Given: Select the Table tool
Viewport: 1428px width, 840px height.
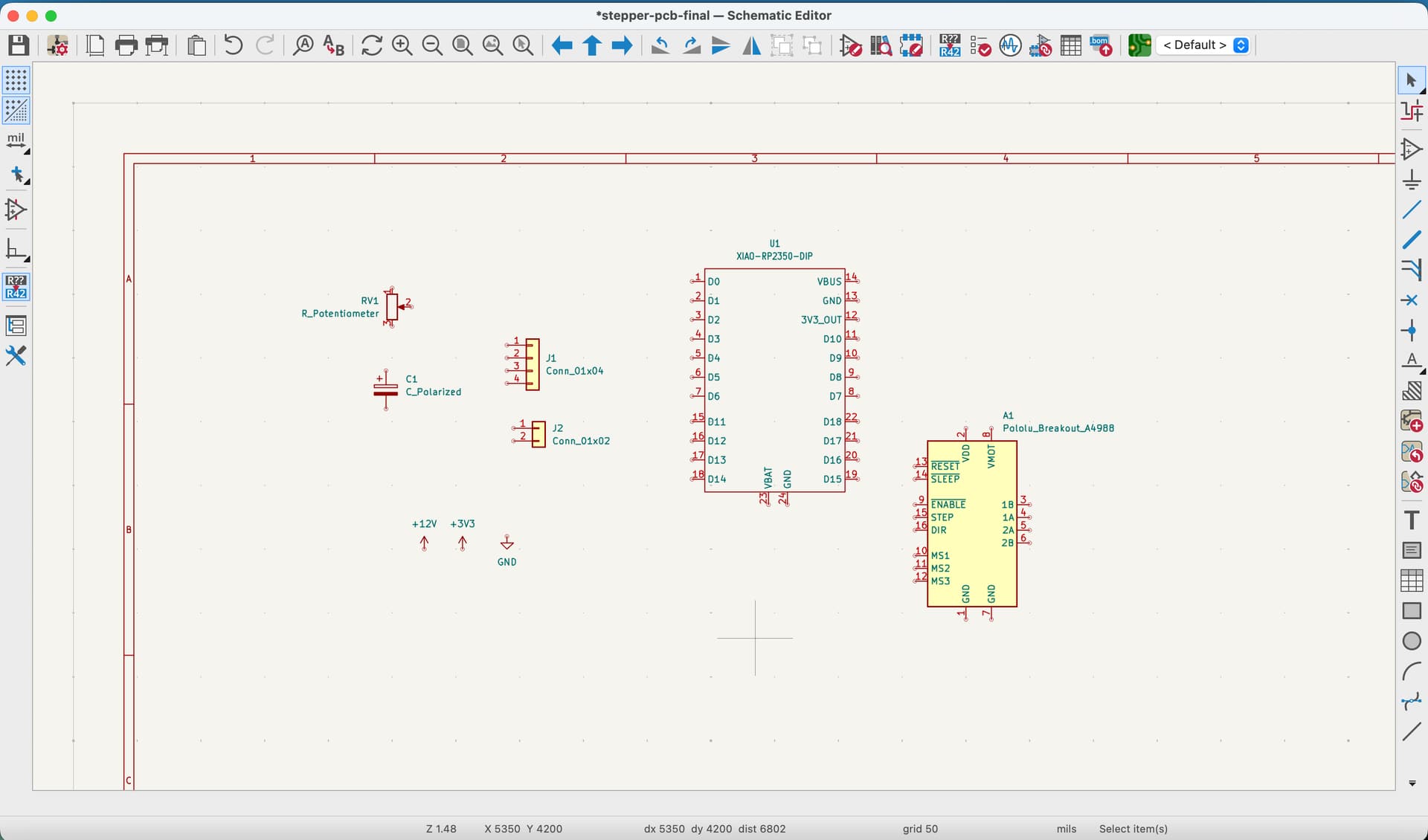Looking at the screenshot, I should [1412, 581].
